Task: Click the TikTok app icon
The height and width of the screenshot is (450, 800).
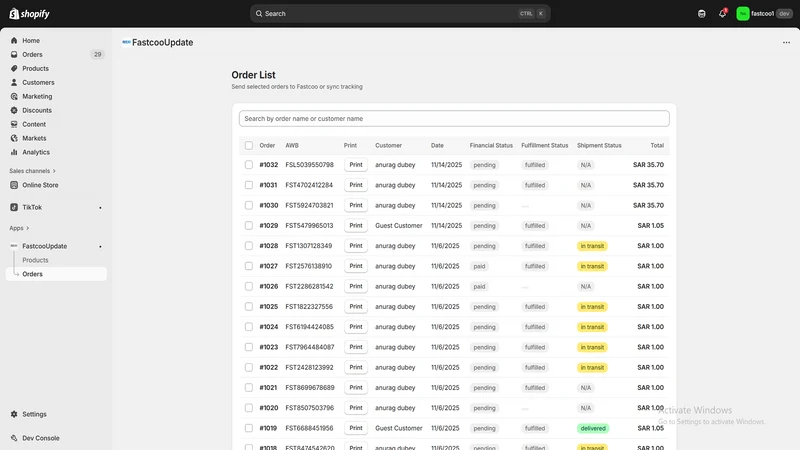Action: coord(14,207)
